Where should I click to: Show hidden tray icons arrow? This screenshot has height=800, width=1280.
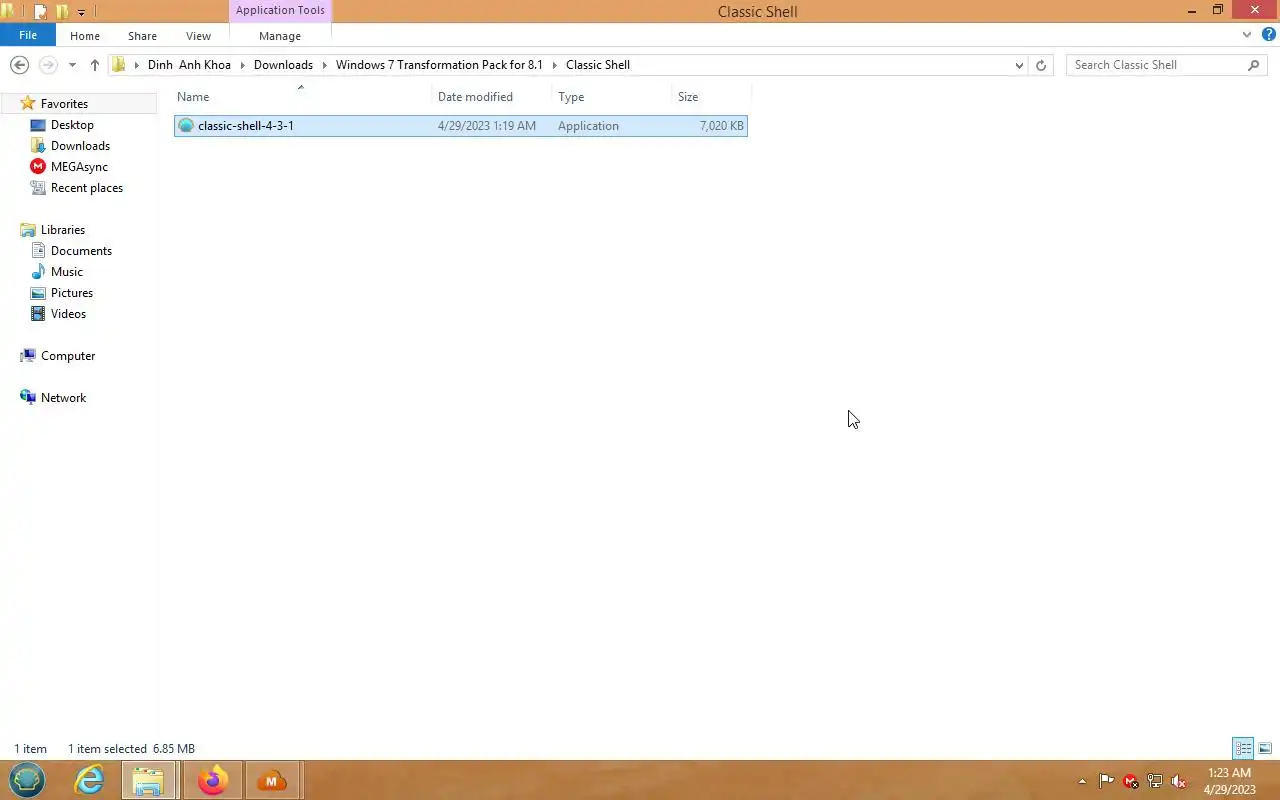[1082, 781]
